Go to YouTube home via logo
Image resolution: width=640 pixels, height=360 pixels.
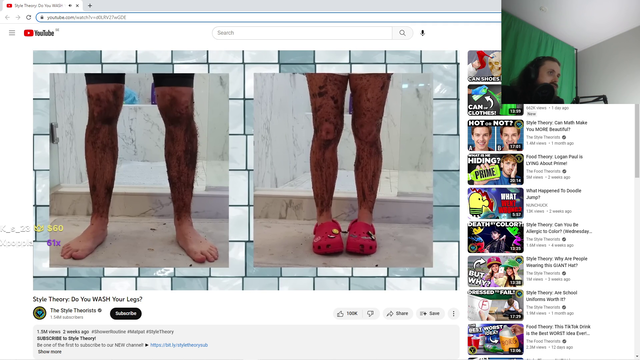coord(39,33)
